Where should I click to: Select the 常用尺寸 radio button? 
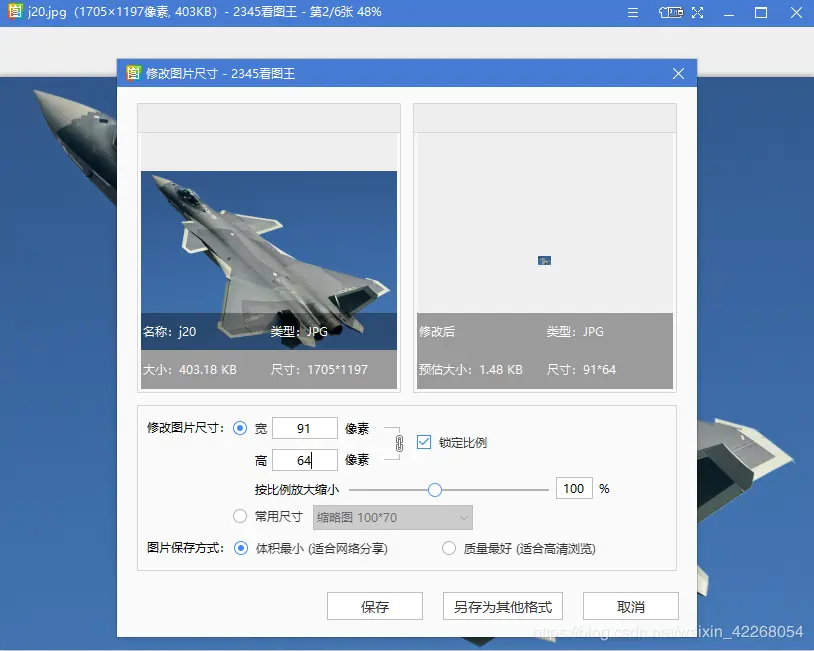coord(240,516)
